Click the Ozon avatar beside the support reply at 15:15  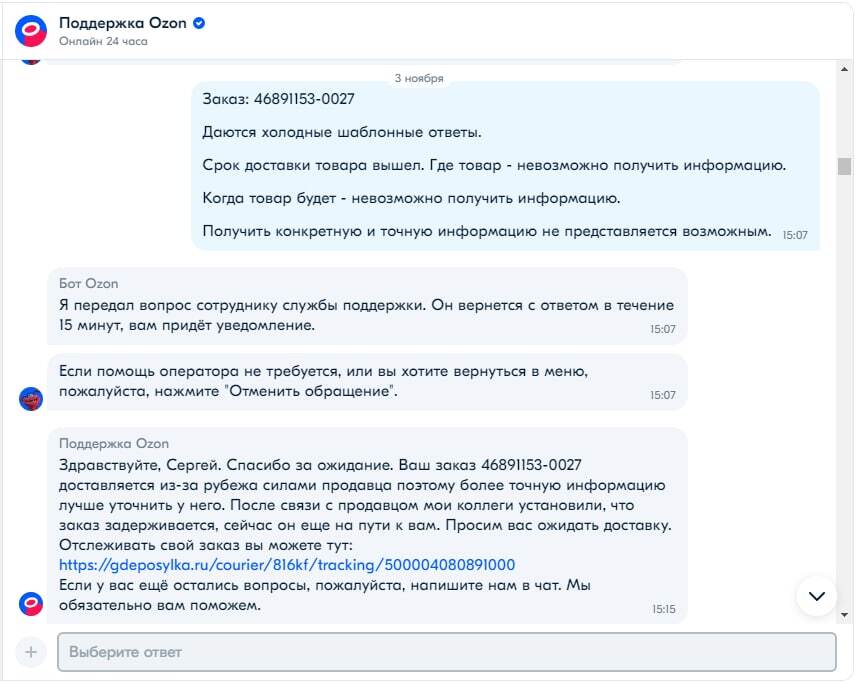click(31, 604)
